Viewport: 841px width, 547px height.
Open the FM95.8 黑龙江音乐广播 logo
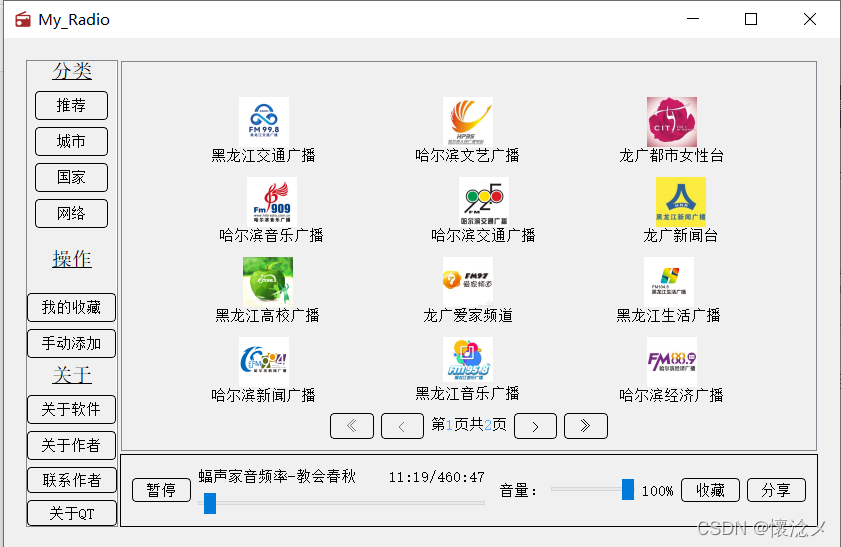point(468,359)
